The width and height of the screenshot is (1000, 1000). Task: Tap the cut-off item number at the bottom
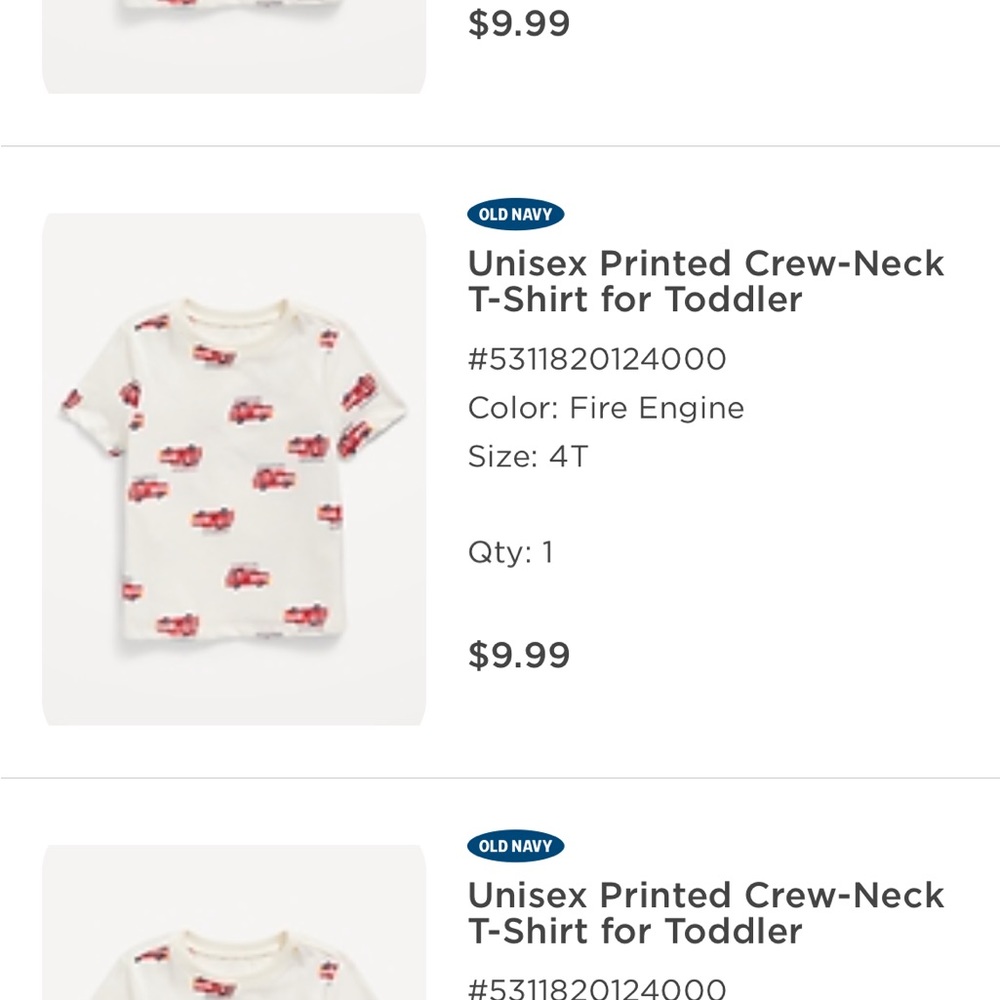[x=597, y=988]
